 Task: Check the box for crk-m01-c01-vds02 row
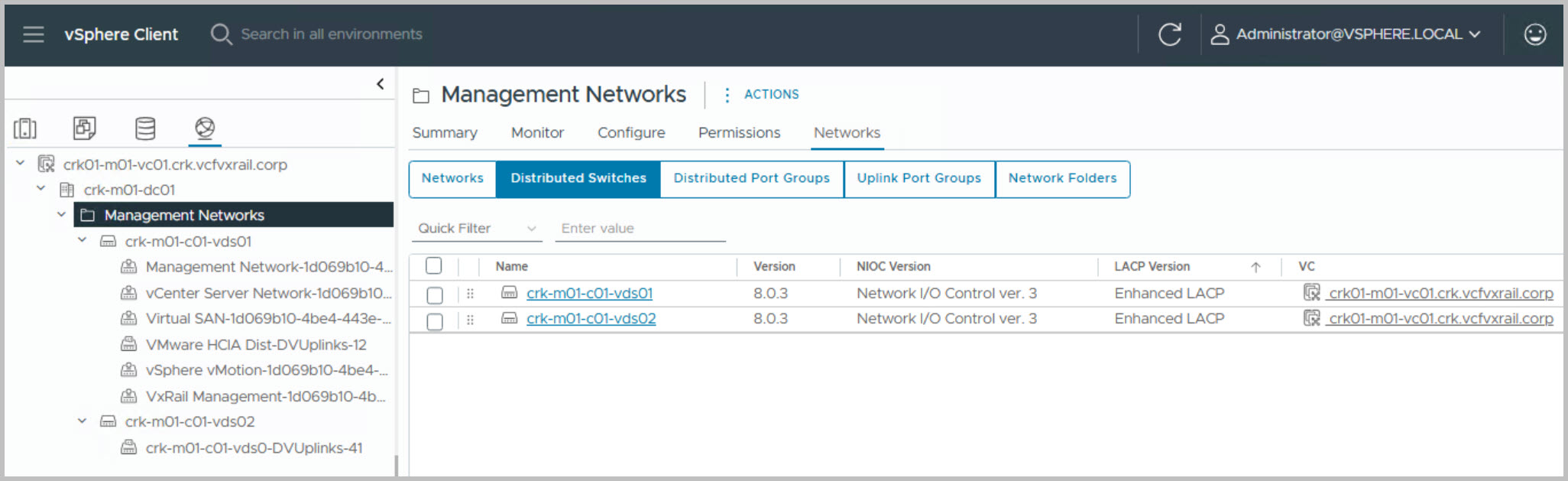coord(435,321)
